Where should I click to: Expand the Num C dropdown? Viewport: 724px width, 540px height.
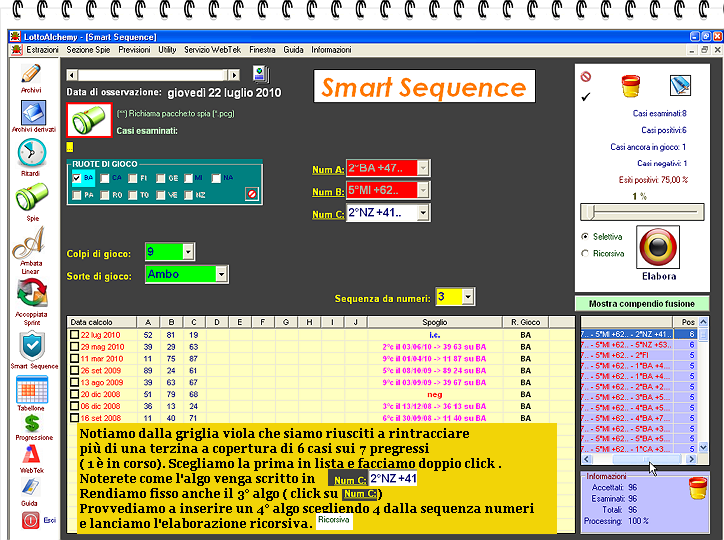click(x=423, y=213)
